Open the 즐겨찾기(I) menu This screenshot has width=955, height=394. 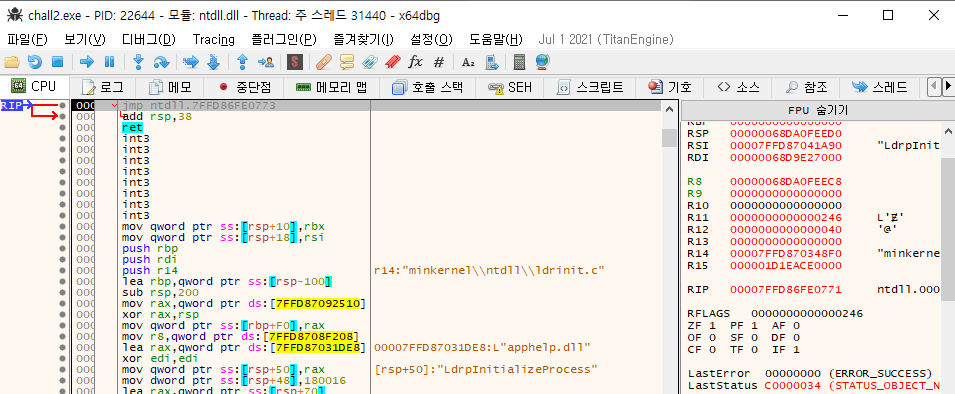pyautogui.click(x=364, y=40)
